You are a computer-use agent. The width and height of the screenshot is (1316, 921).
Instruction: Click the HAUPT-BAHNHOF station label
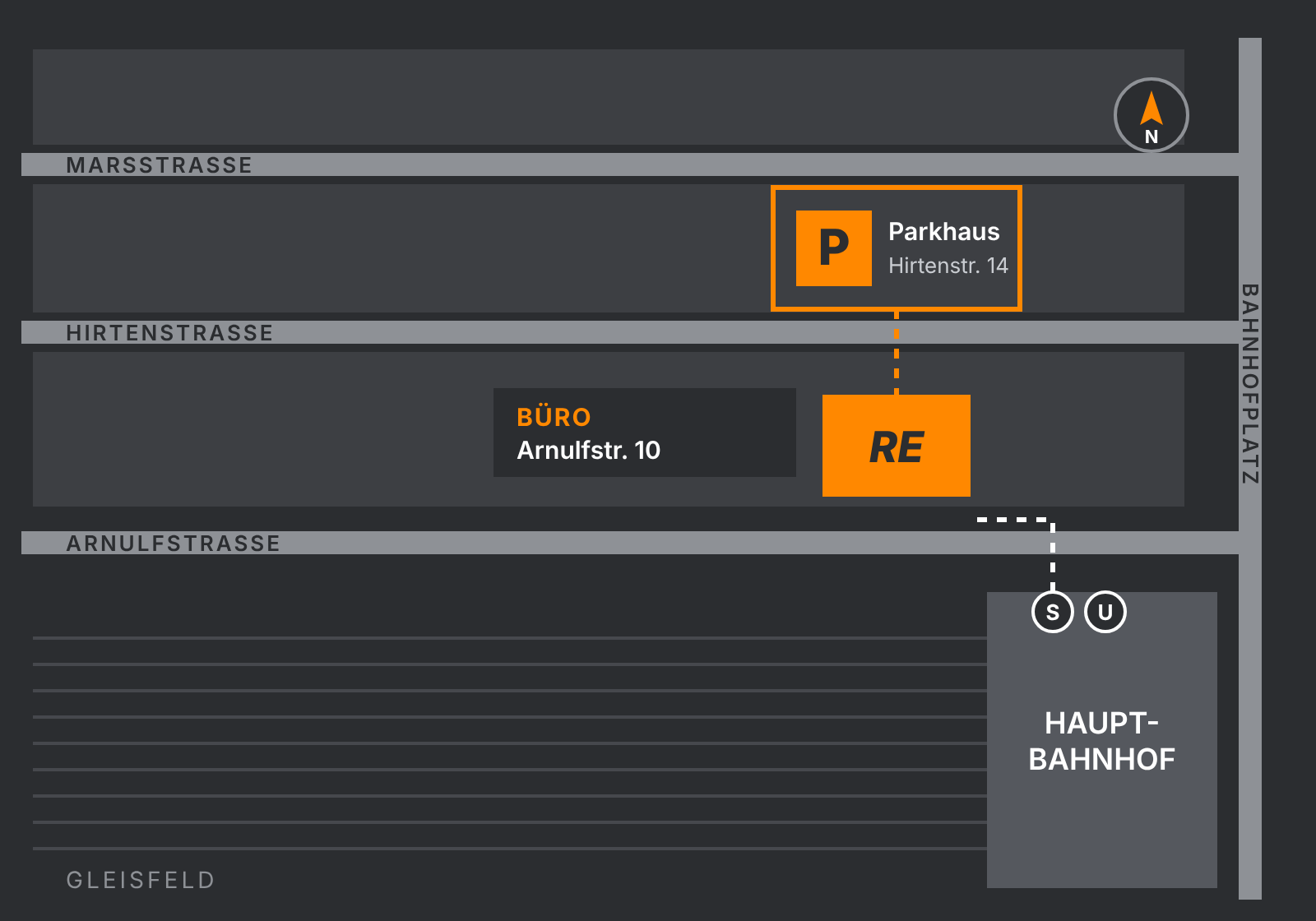(1102, 741)
